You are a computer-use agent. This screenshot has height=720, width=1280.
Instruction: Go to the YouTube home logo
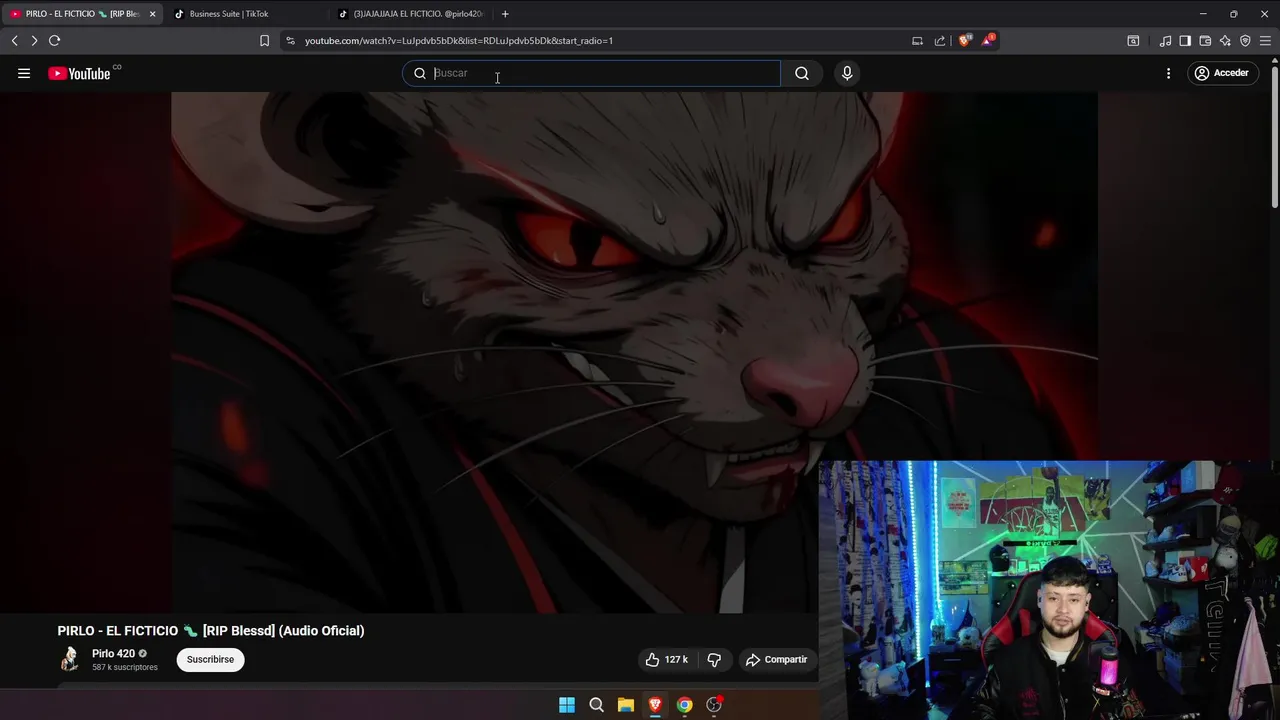coord(79,73)
